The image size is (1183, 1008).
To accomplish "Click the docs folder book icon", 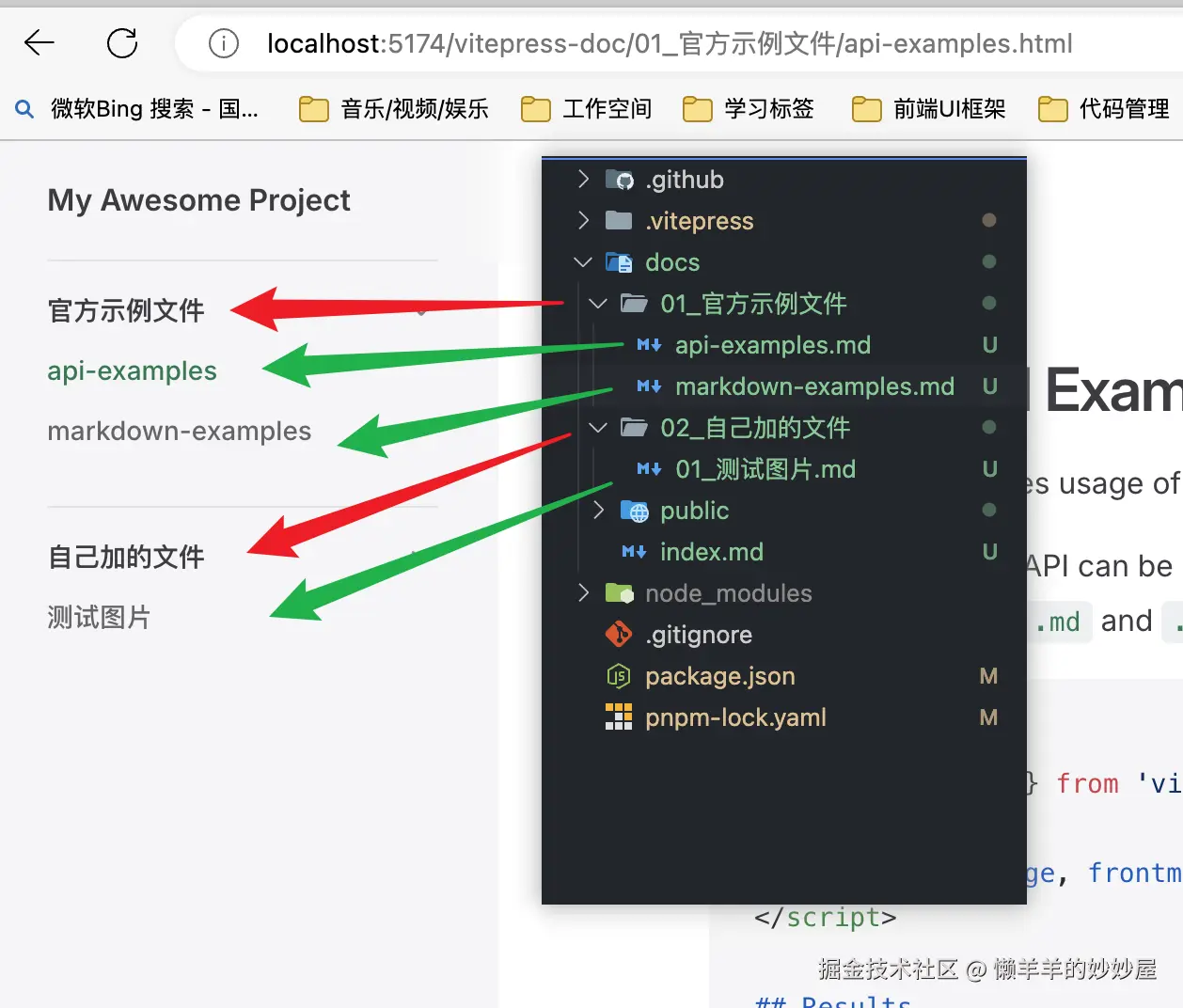I will pos(621,262).
